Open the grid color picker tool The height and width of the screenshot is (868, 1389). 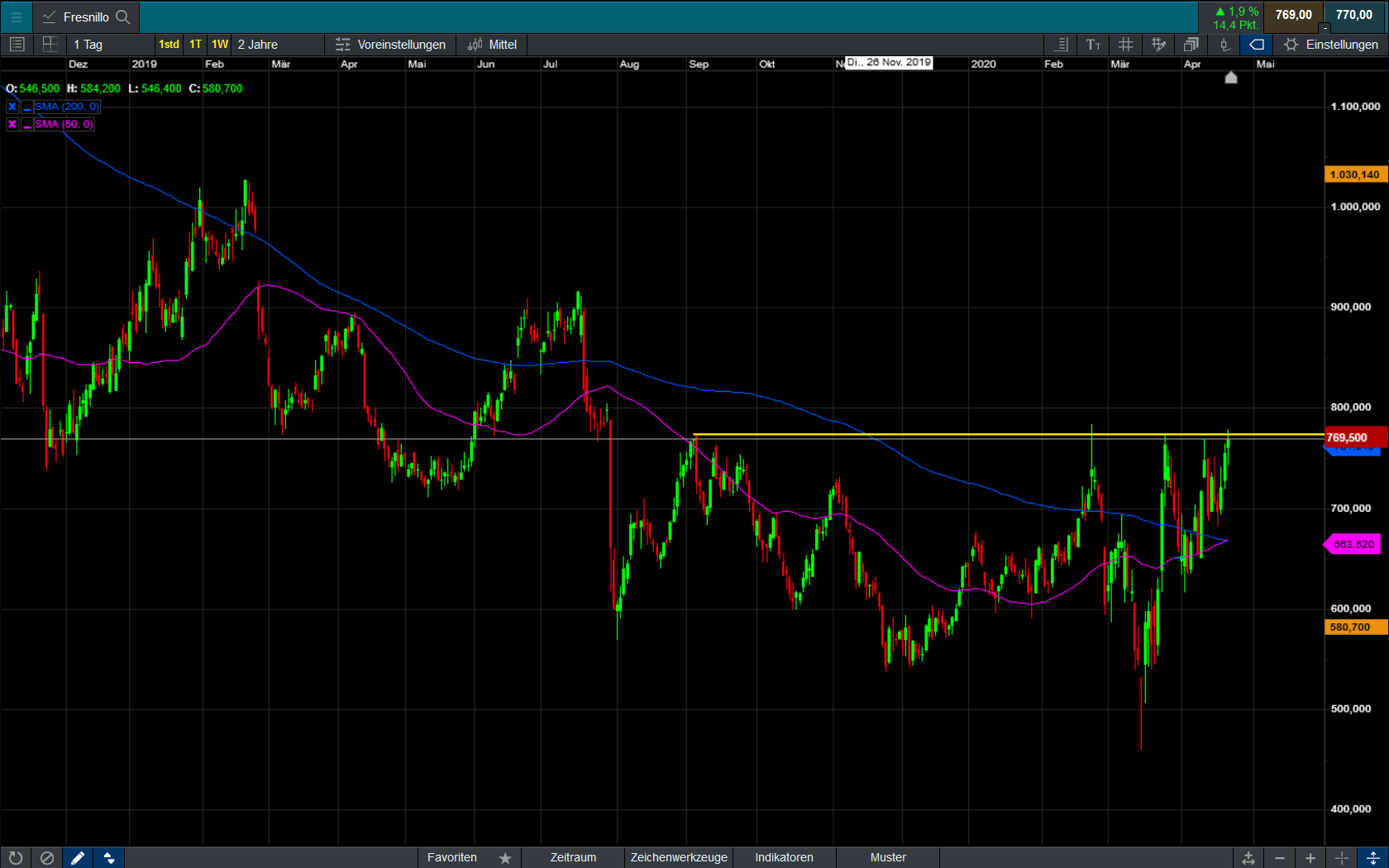[x=1158, y=45]
